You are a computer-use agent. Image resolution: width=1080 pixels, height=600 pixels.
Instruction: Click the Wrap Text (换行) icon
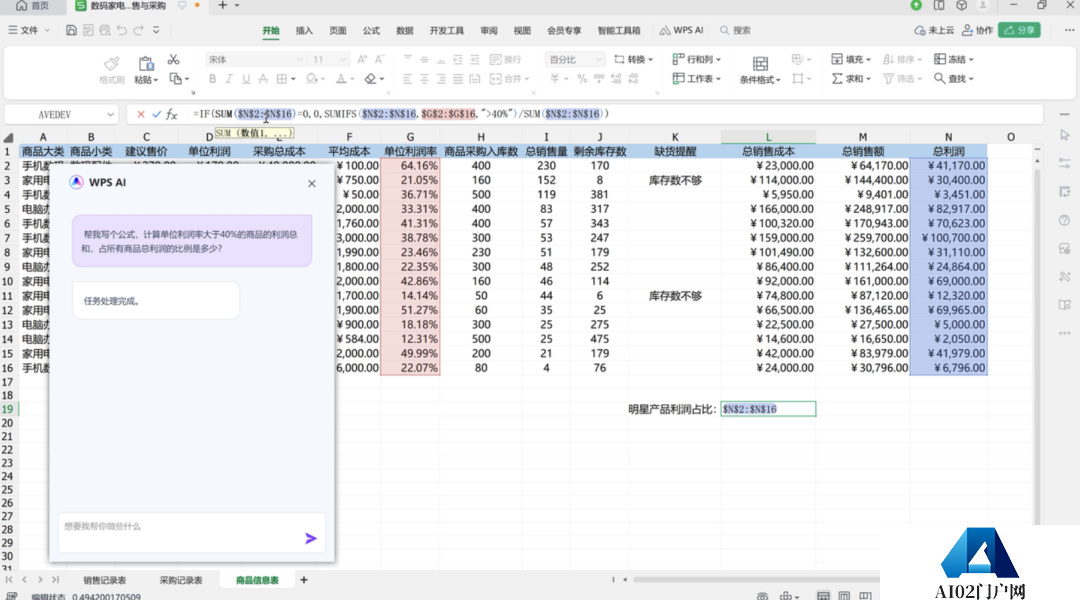[495, 60]
